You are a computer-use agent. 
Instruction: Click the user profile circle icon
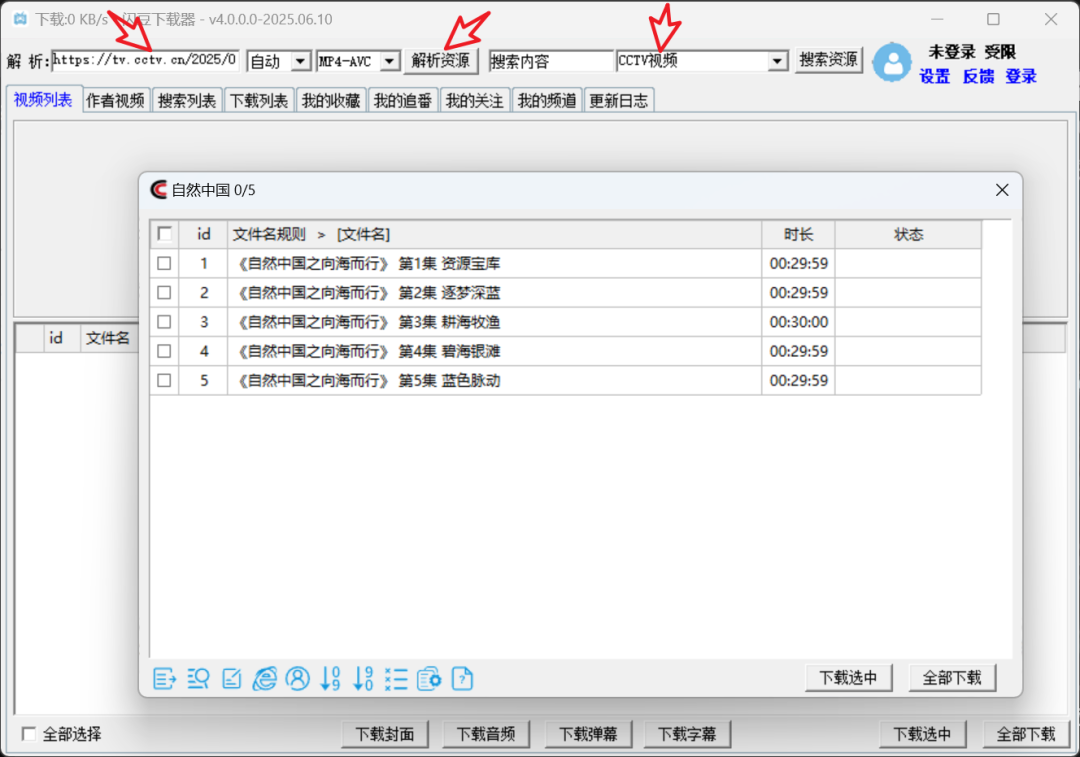pyautogui.click(x=297, y=679)
